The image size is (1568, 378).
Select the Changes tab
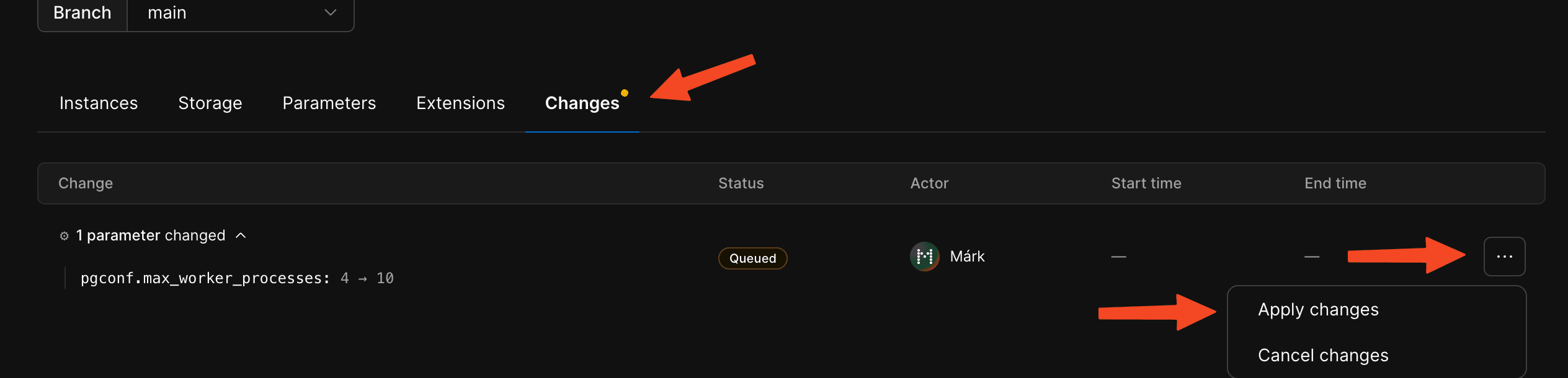click(582, 103)
